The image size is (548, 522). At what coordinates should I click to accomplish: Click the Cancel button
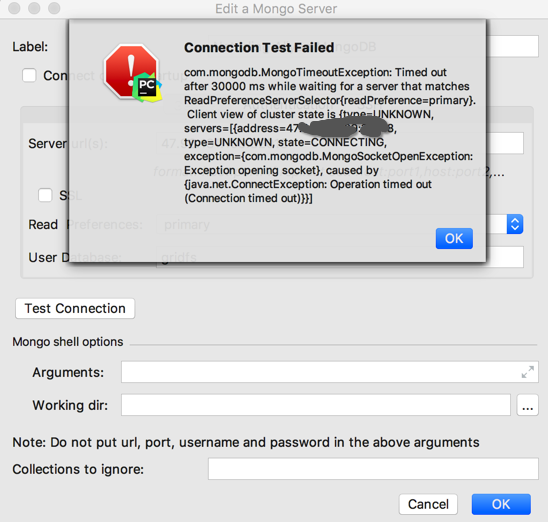[428, 504]
